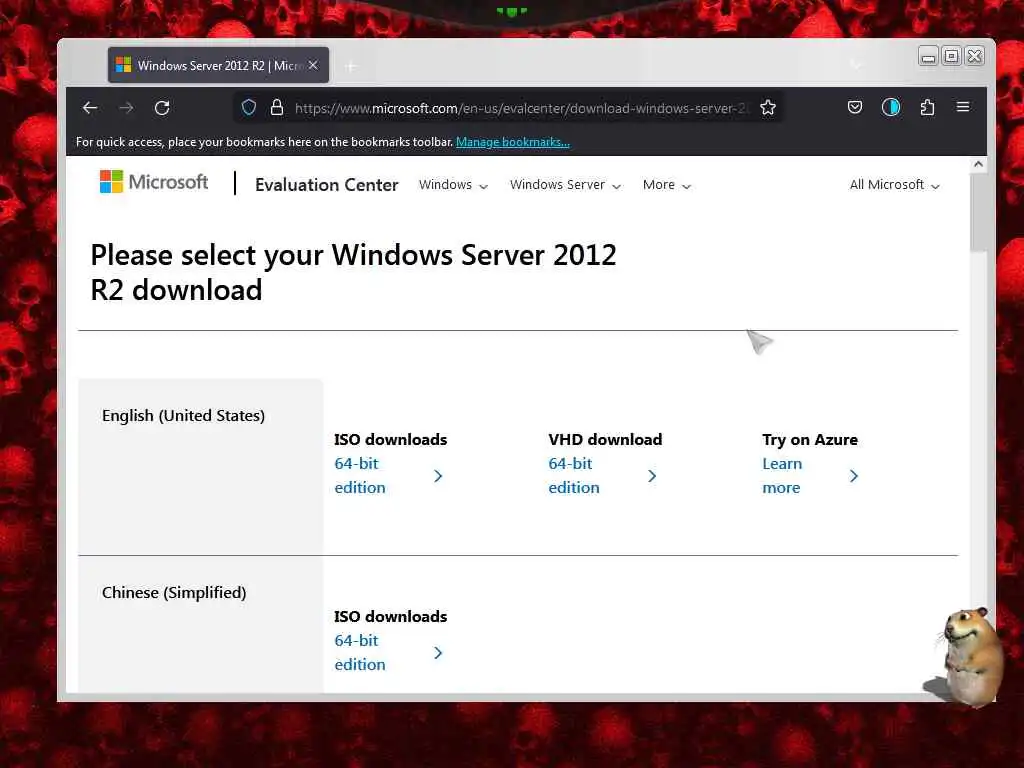Click Try on Azure Learn more link
Screen dimensions: 1024x768
782,475
